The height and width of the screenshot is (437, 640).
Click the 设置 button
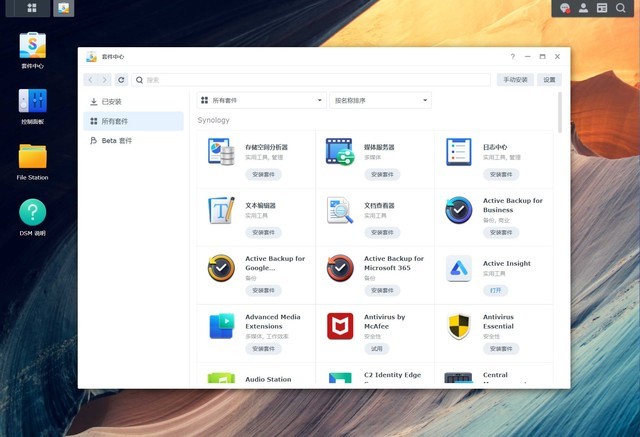pos(549,80)
